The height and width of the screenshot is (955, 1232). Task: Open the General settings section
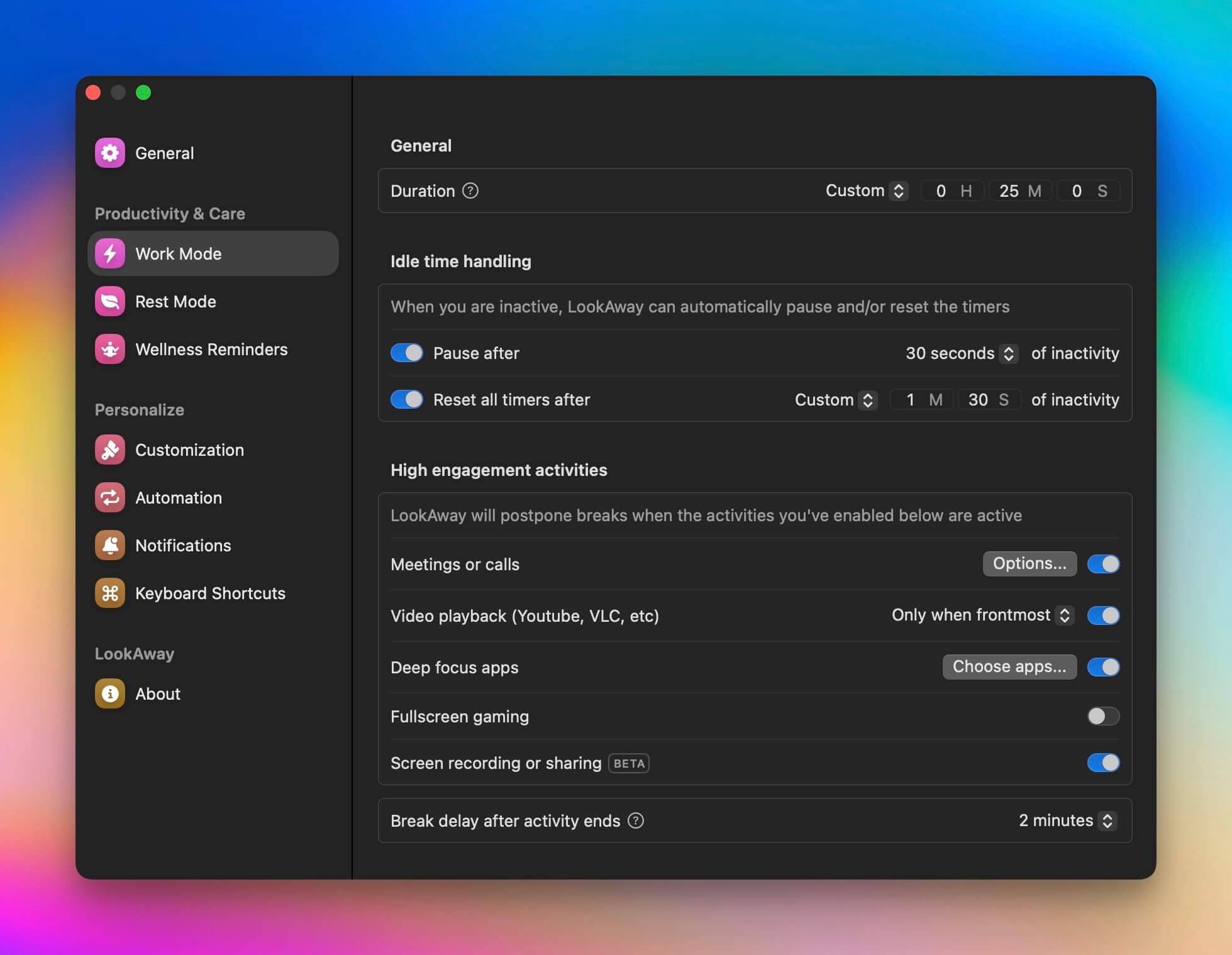(x=213, y=153)
